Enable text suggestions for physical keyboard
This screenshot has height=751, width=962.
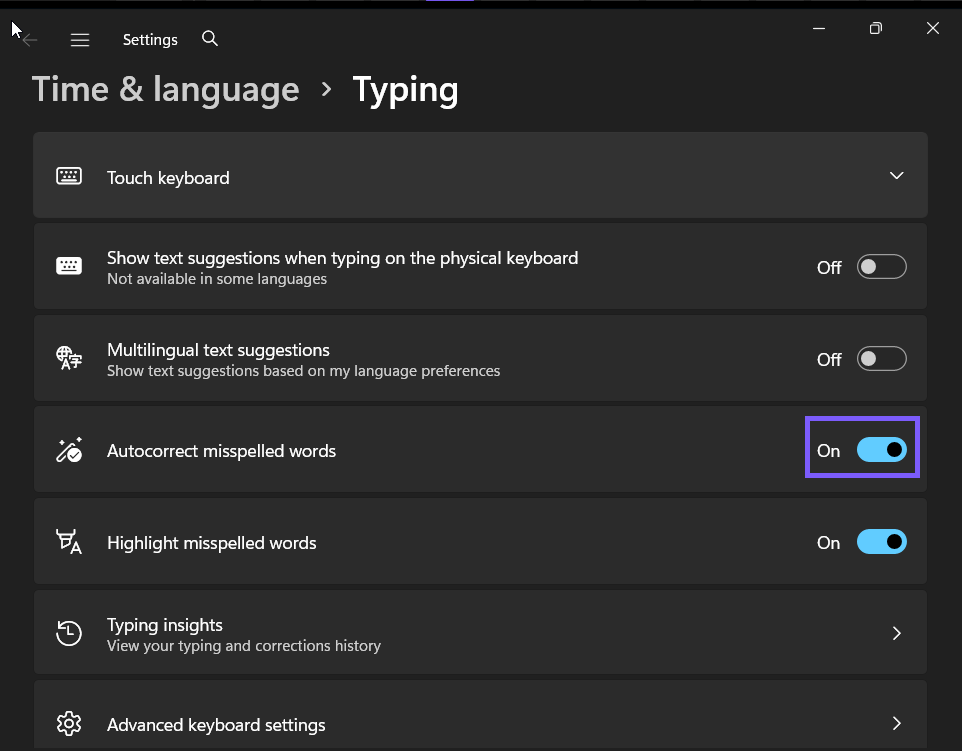tap(882, 267)
